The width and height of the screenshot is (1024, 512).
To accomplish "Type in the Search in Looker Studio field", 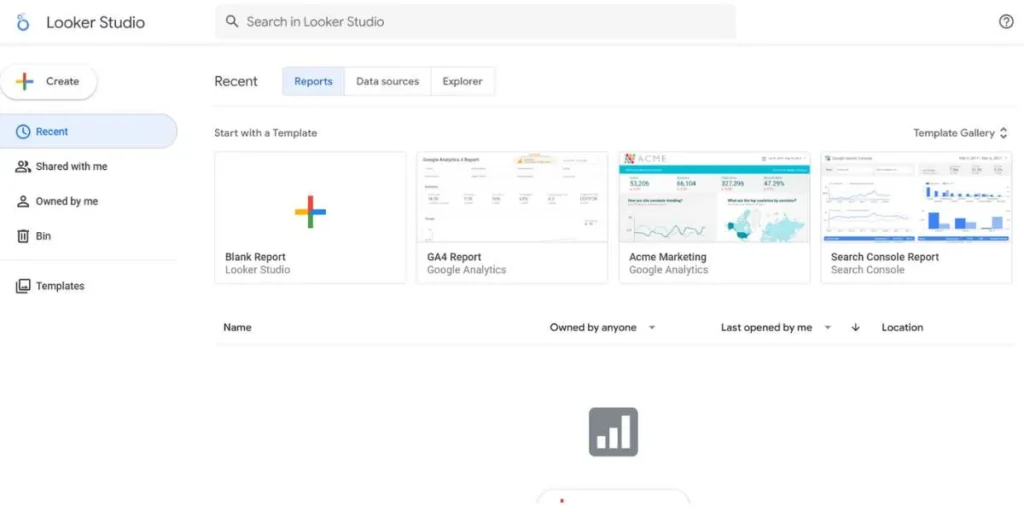I will coord(480,22).
